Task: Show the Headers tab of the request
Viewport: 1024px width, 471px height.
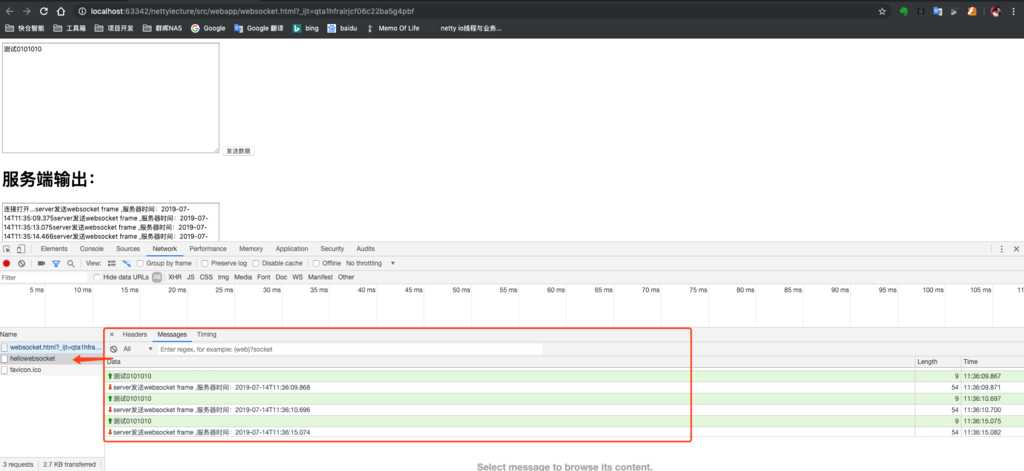Action: click(135, 334)
